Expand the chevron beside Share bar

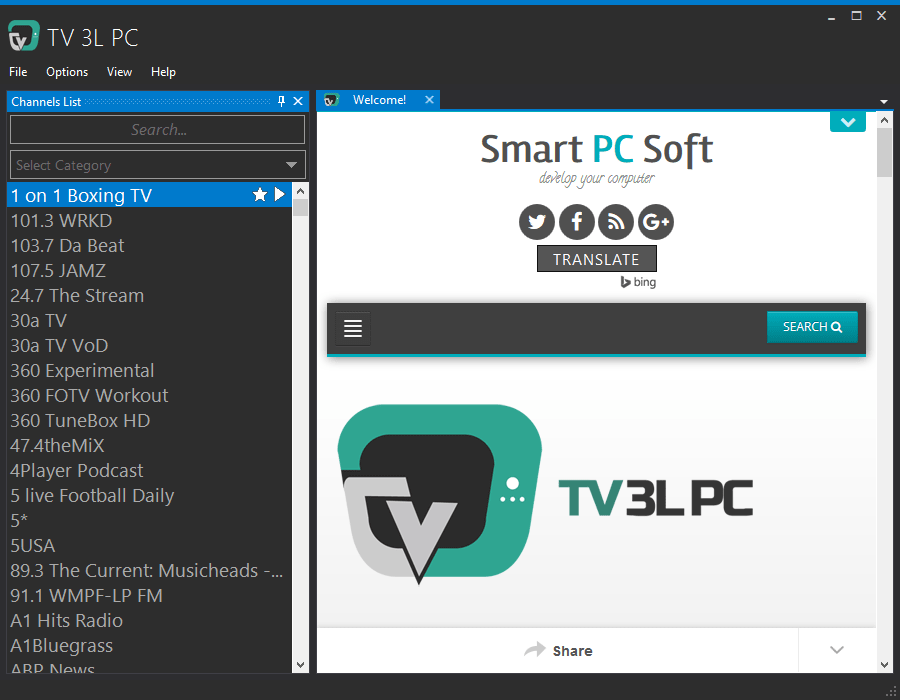point(837,650)
